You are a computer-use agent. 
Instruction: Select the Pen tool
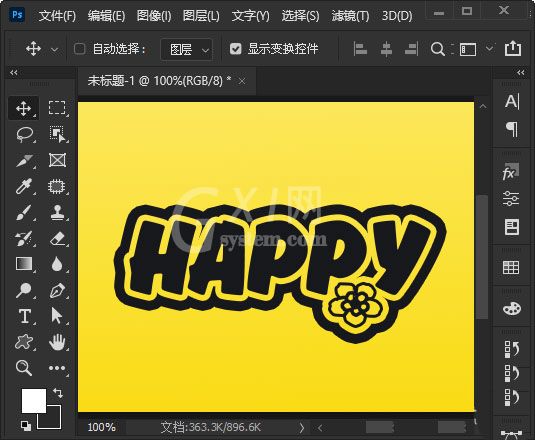click(x=57, y=290)
